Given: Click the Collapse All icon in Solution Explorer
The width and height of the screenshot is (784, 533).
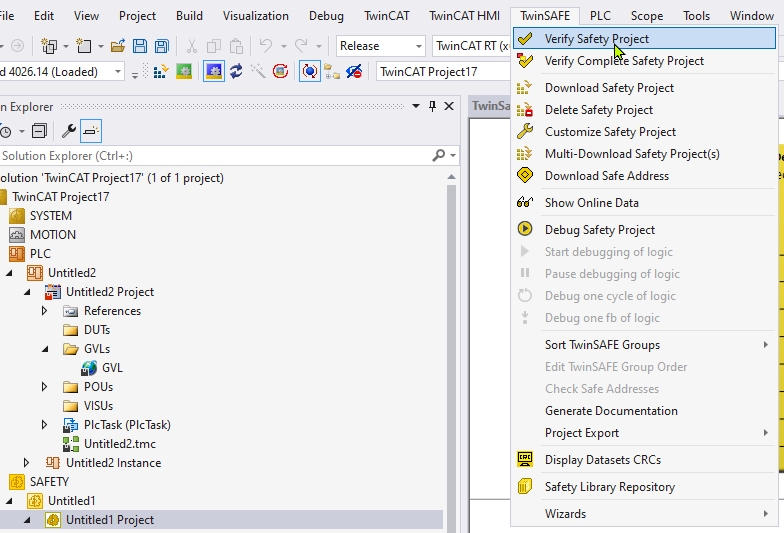Looking at the screenshot, I should tap(39, 131).
